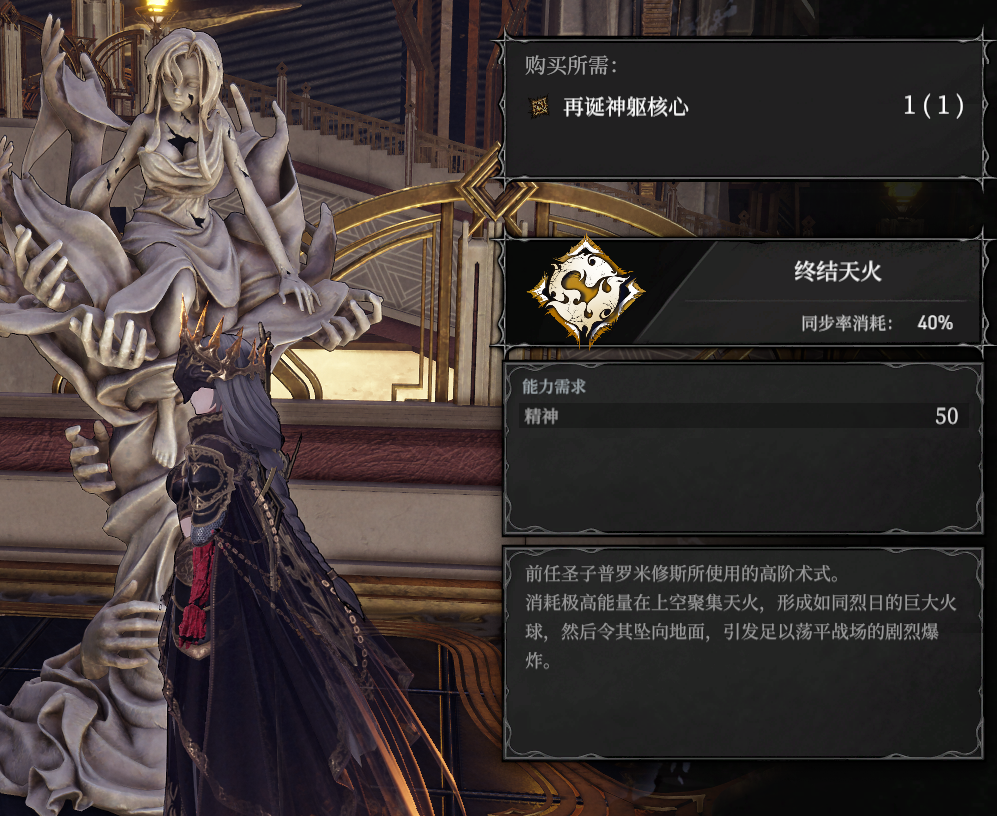Click the 40% sync cost value
This screenshot has width=997, height=816.
pos(935,322)
